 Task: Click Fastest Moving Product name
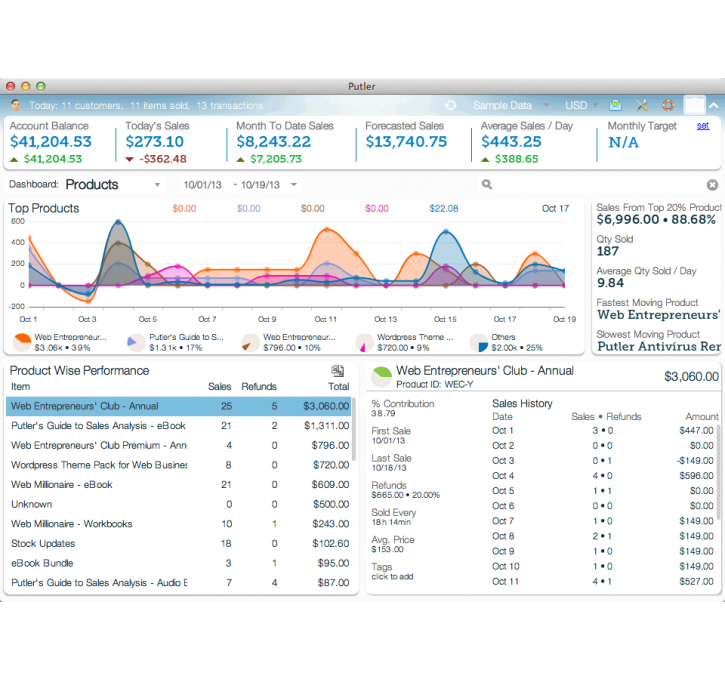[658, 315]
